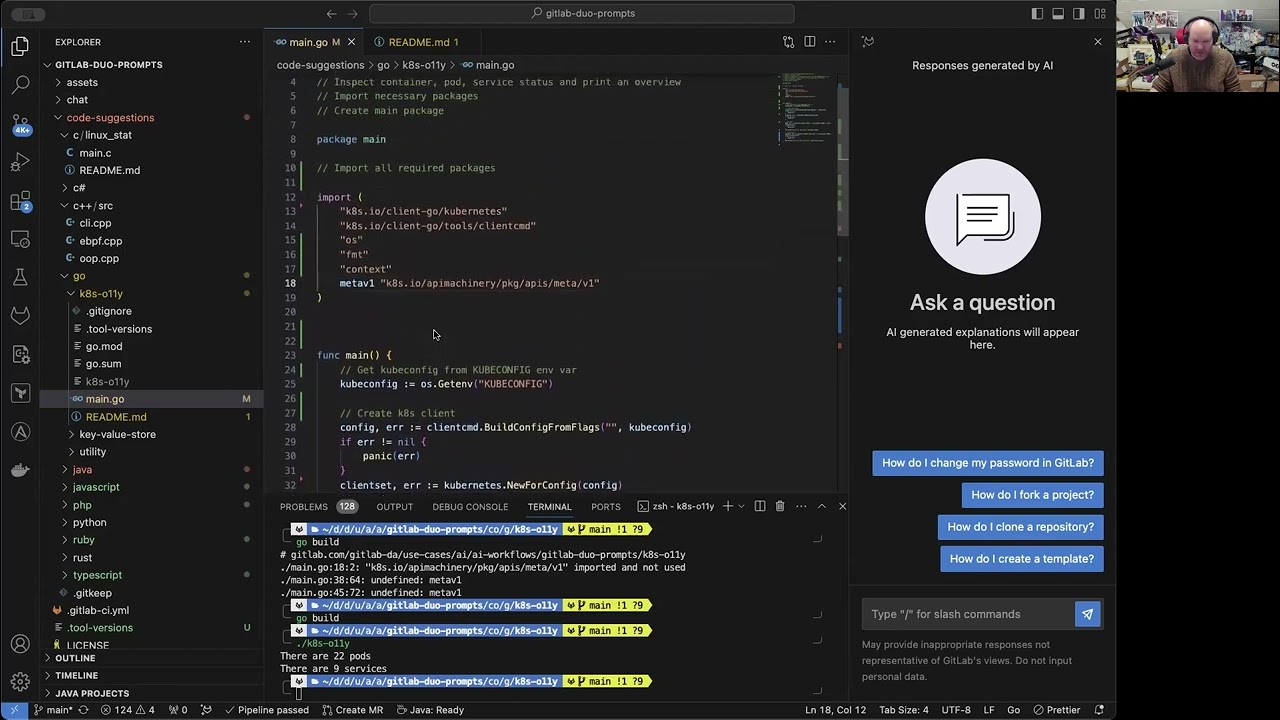Split the terminal pane
The width and height of the screenshot is (1280, 720).
tap(760, 506)
